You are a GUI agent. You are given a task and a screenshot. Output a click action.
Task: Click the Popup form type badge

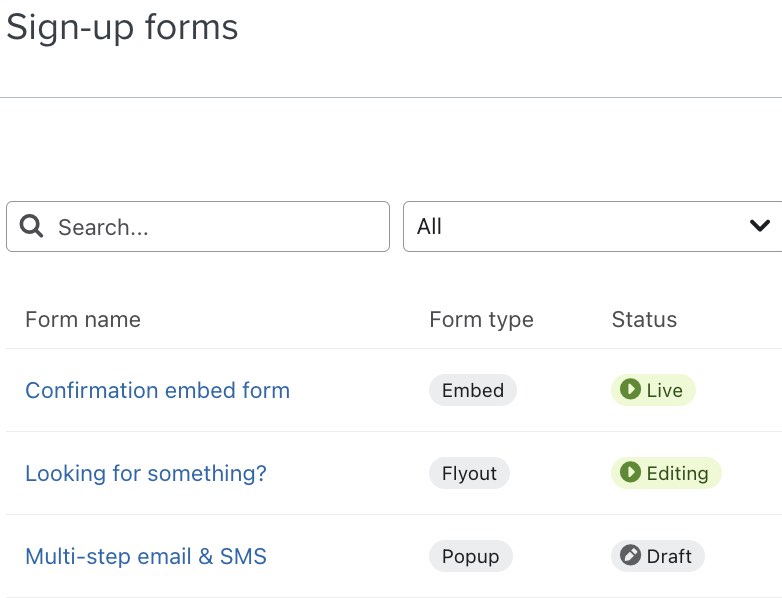pos(470,556)
